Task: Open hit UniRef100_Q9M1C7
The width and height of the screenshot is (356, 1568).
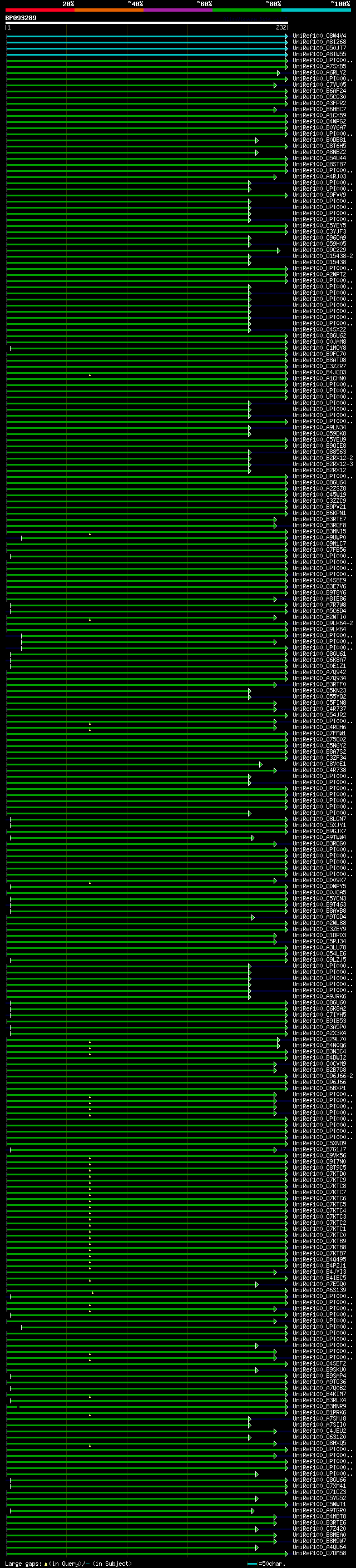Action: tap(319, 543)
